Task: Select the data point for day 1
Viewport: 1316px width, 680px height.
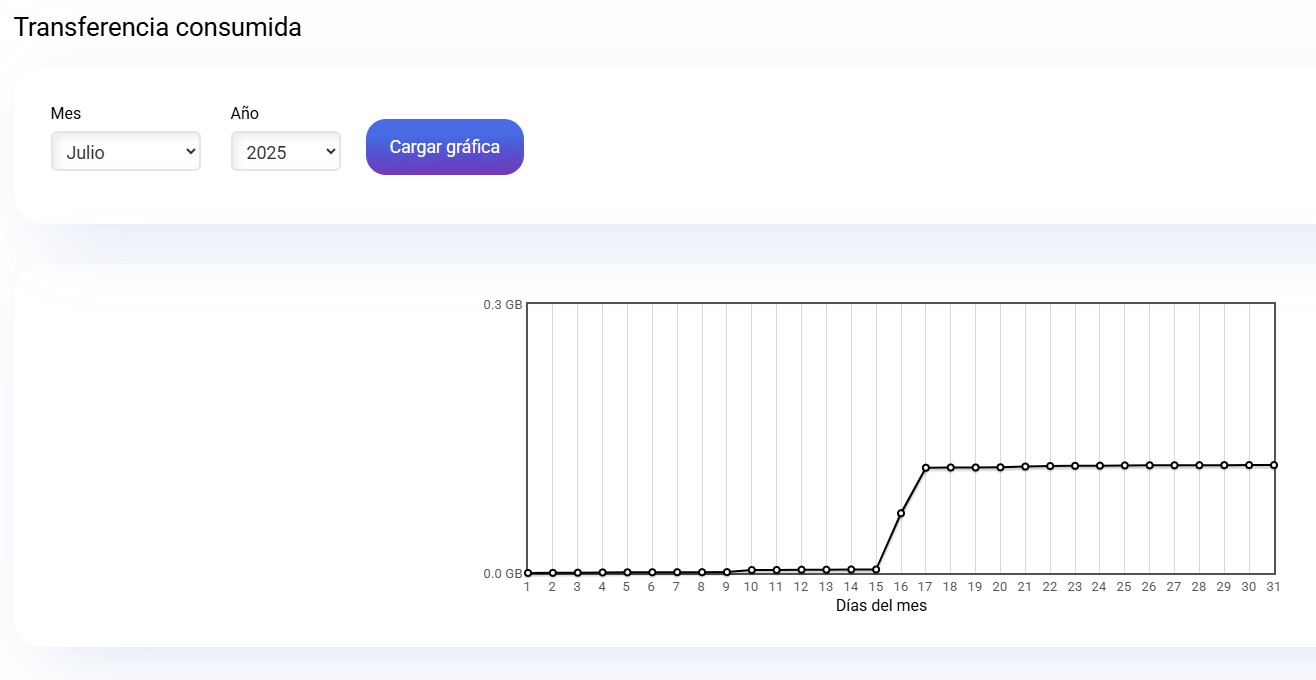Action: (528, 573)
